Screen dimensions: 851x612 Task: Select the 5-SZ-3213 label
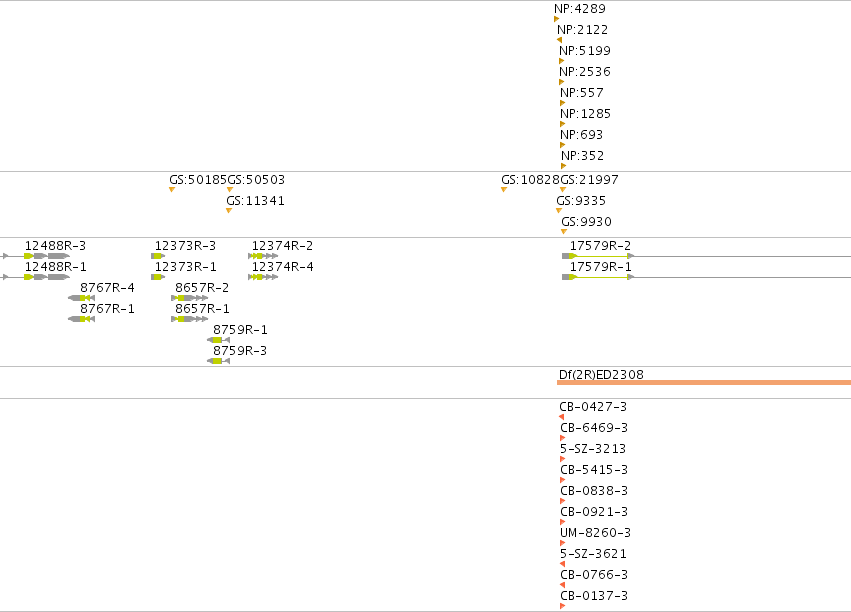point(593,449)
